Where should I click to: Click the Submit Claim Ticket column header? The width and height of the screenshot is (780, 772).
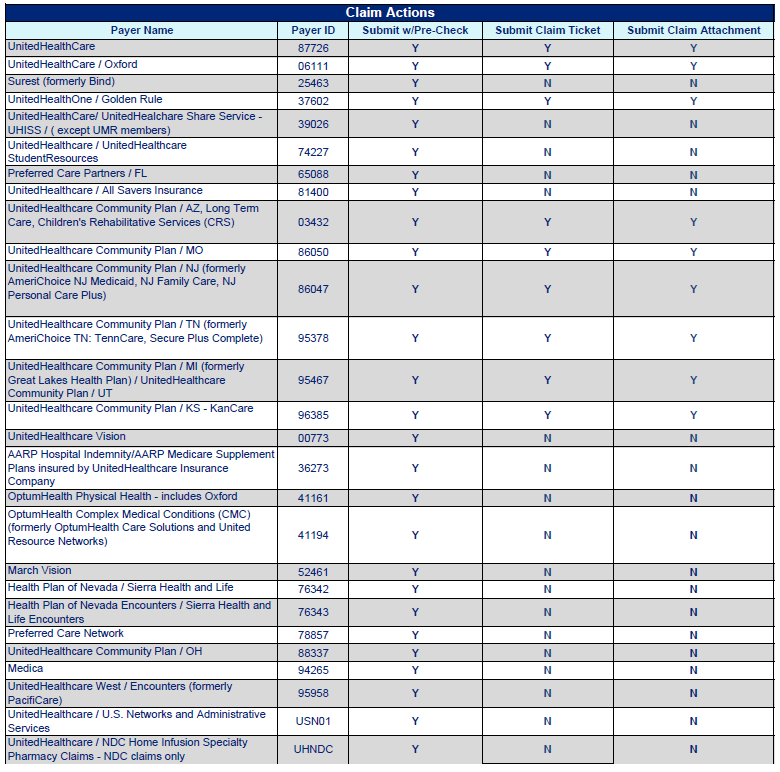pos(548,30)
